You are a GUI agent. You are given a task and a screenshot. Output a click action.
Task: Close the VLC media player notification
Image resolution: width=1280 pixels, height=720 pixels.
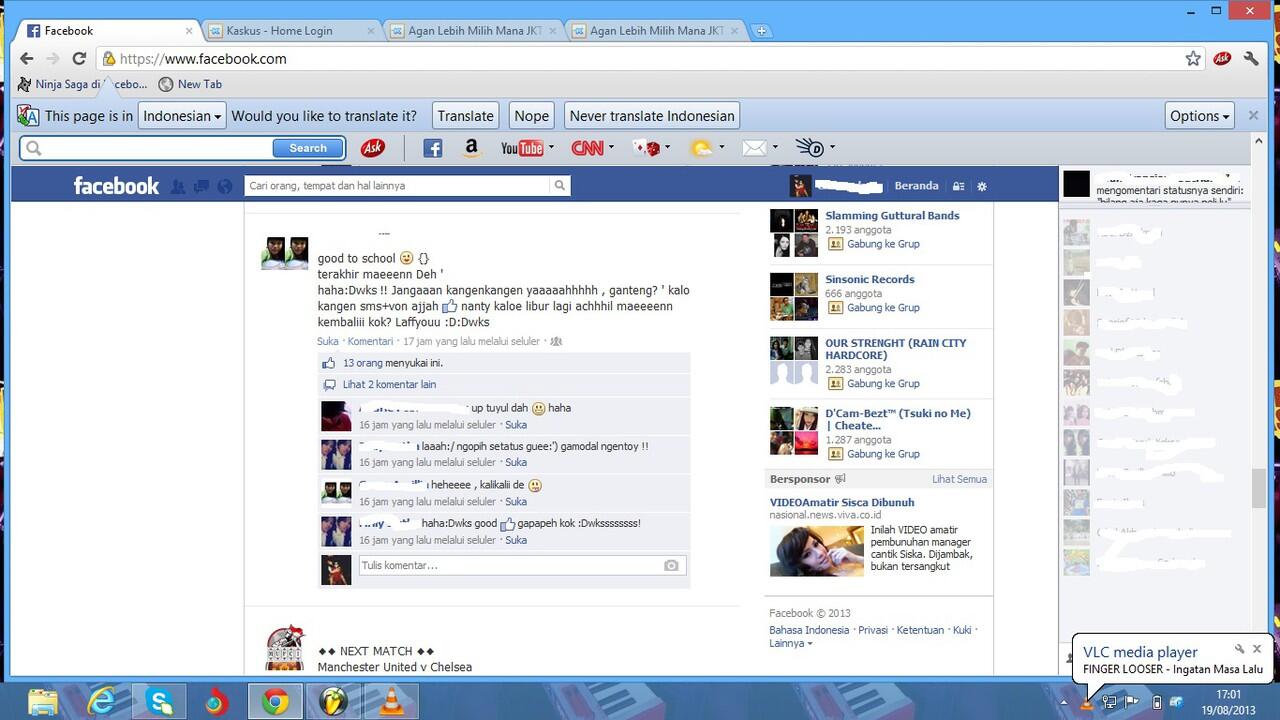tap(1257, 649)
